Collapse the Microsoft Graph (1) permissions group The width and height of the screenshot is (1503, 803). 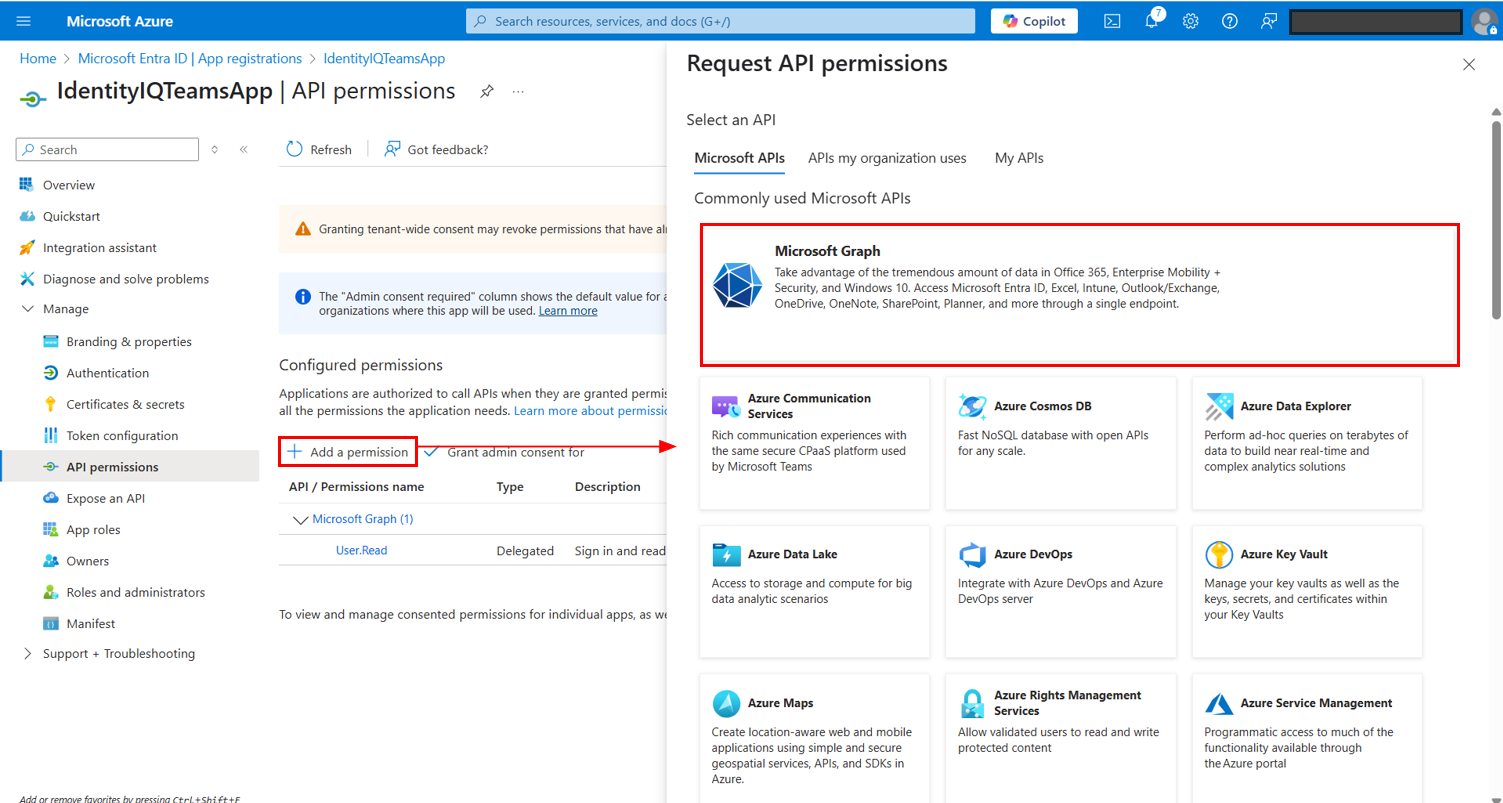click(299, 519)
